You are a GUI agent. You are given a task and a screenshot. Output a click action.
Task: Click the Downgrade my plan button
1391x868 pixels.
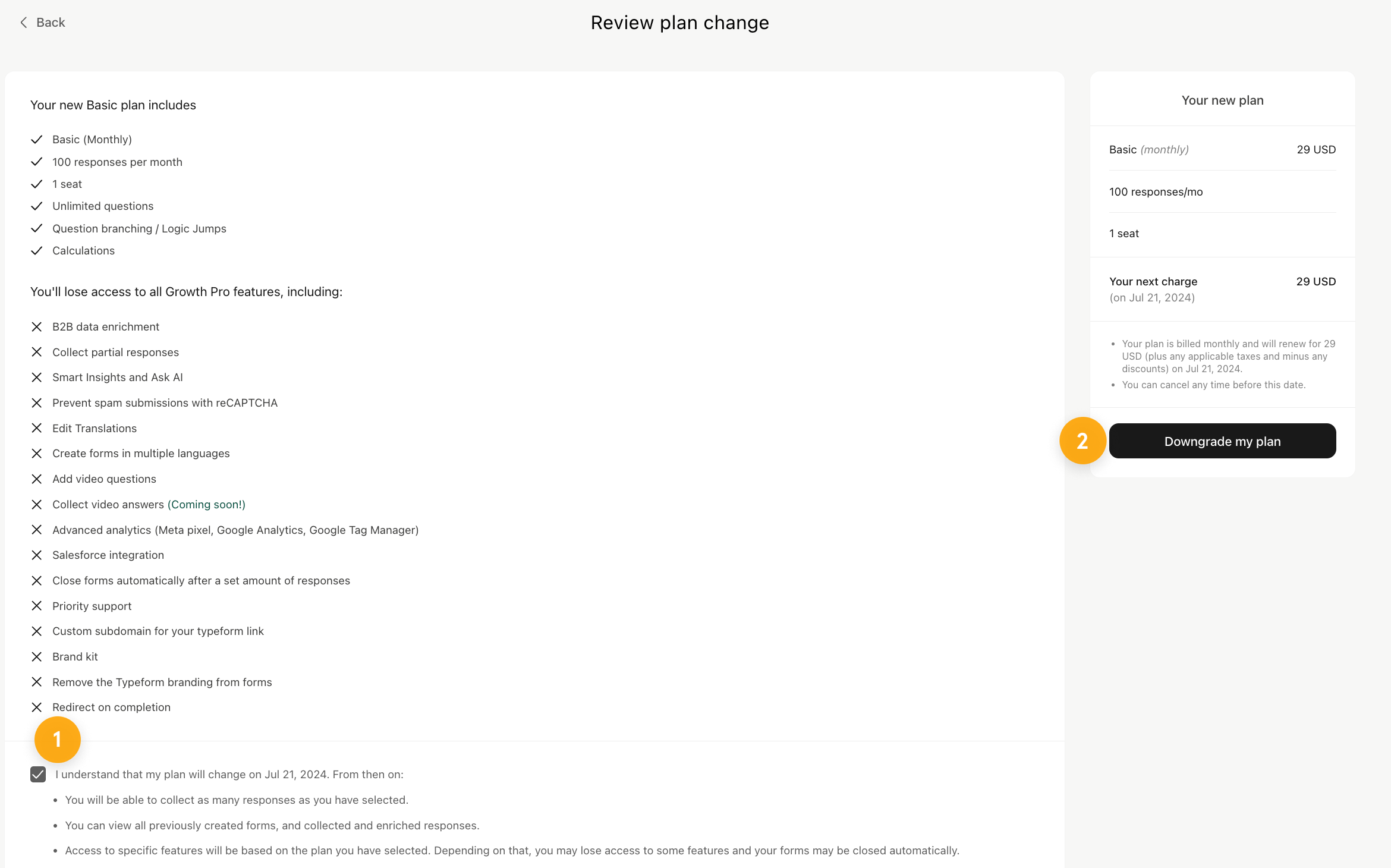click(x=1222, y=441)
